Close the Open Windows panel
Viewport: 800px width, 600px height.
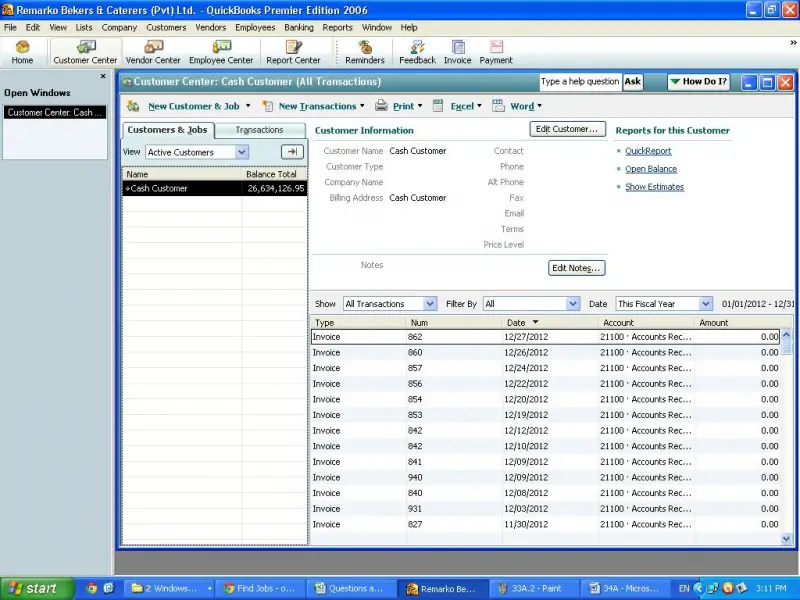(x=103, y=76)
